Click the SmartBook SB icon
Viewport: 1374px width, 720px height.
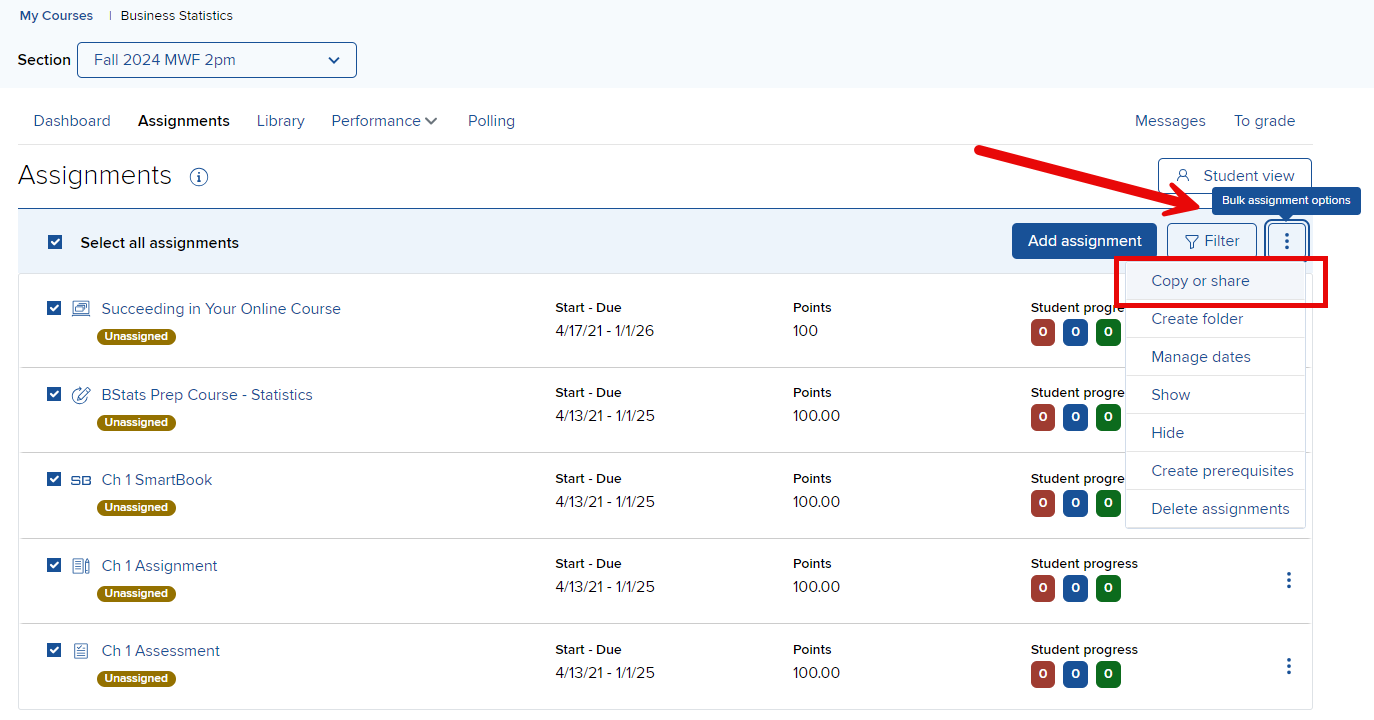[x=81, y=480]
